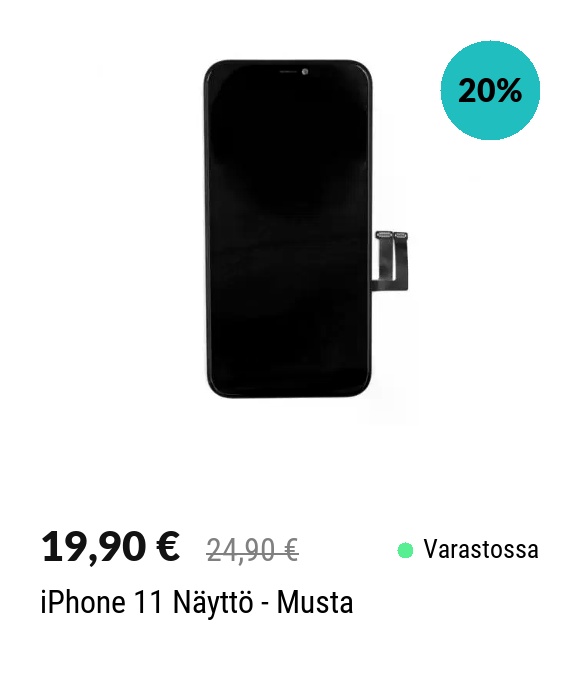Click the number 20 in the teal badge
Screen dimensions: 580x700
point(476,91)
